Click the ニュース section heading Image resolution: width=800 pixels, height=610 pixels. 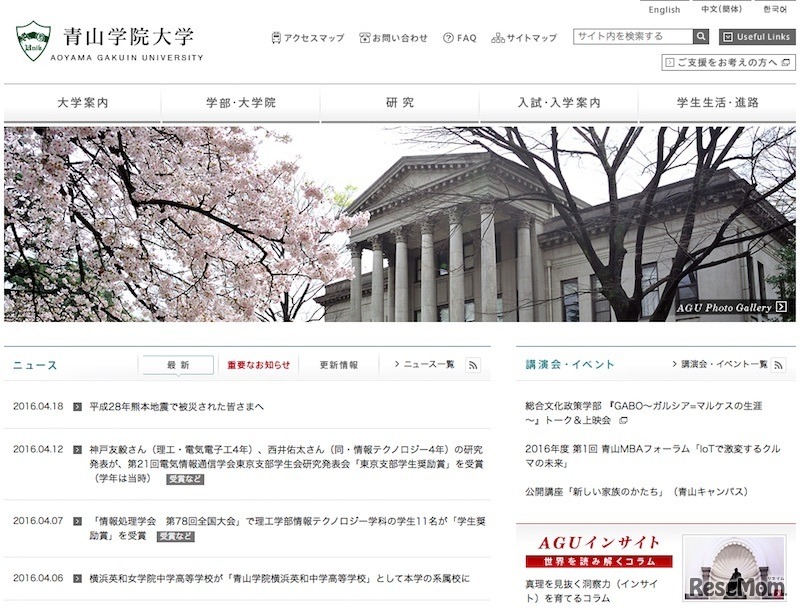pos(35,365)
